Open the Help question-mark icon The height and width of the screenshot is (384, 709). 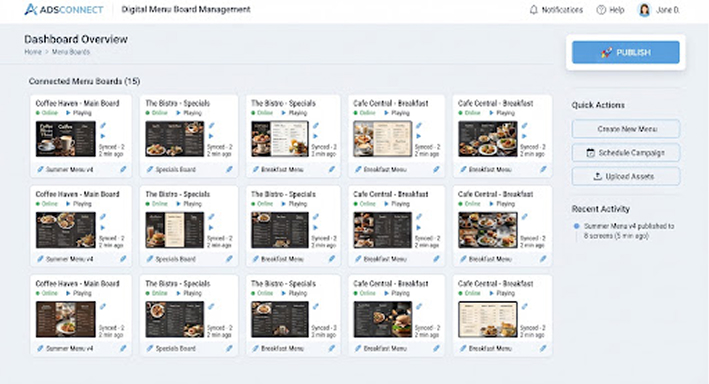(601, 9)
